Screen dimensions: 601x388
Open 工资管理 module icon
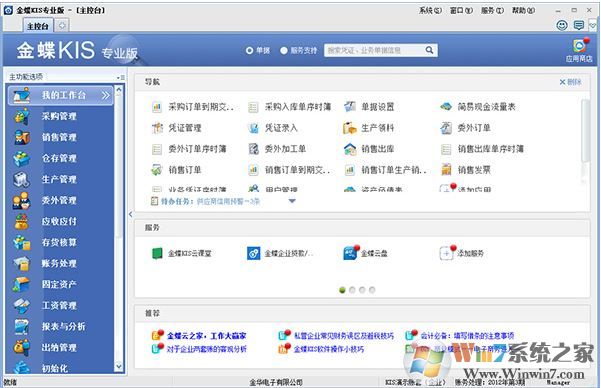click(x=22, y=306)
